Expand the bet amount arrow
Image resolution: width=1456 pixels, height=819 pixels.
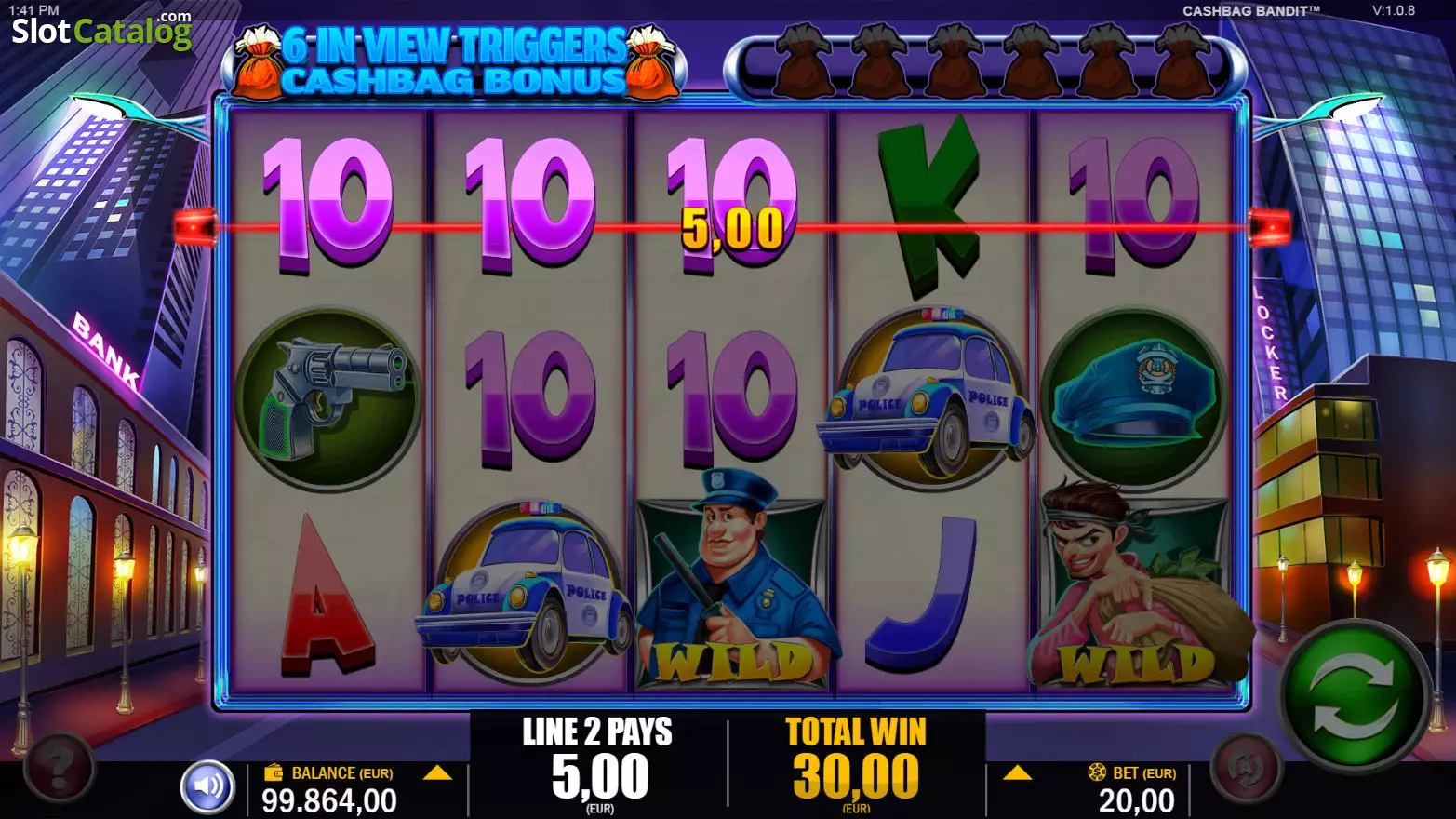[1017, 773]
